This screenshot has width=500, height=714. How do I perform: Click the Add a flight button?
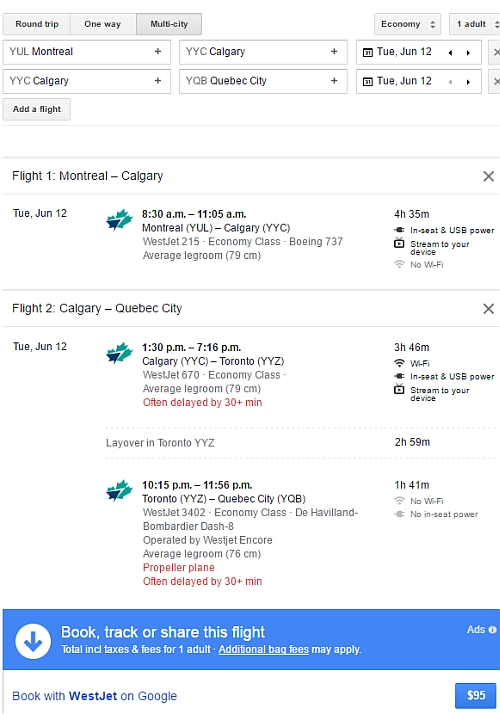pyautogui.click(x=36, y=109)
